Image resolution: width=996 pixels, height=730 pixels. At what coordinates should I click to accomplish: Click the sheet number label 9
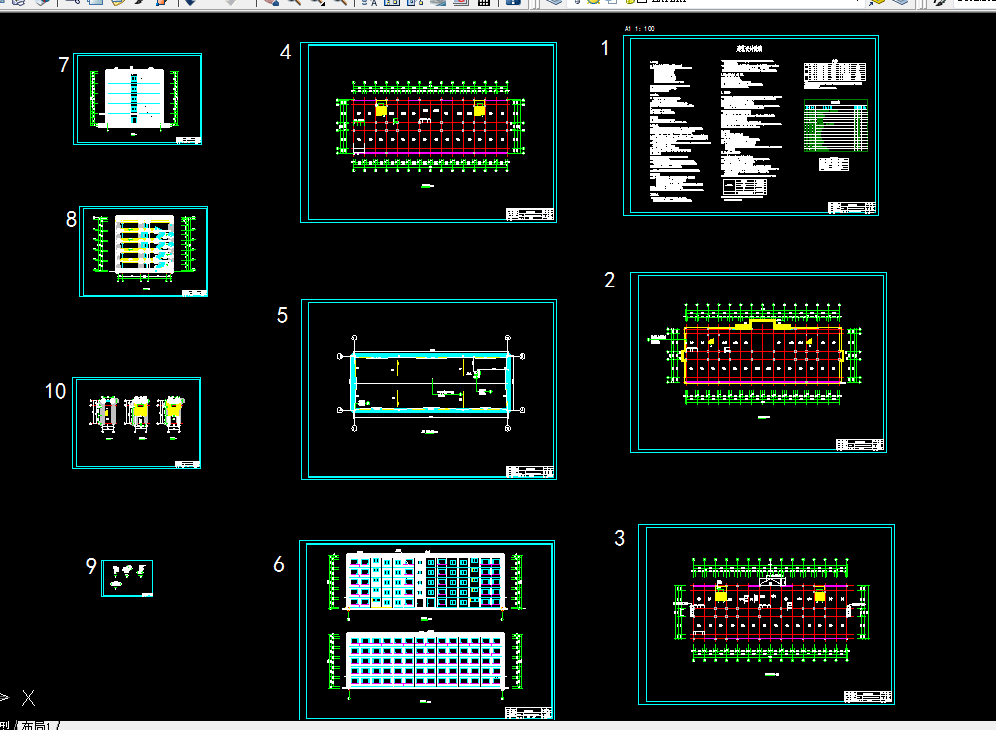91,566
